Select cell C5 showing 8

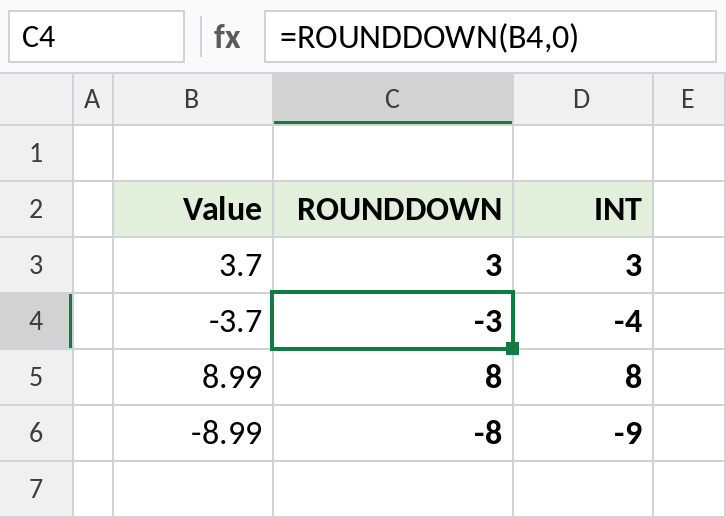(393, 377)
